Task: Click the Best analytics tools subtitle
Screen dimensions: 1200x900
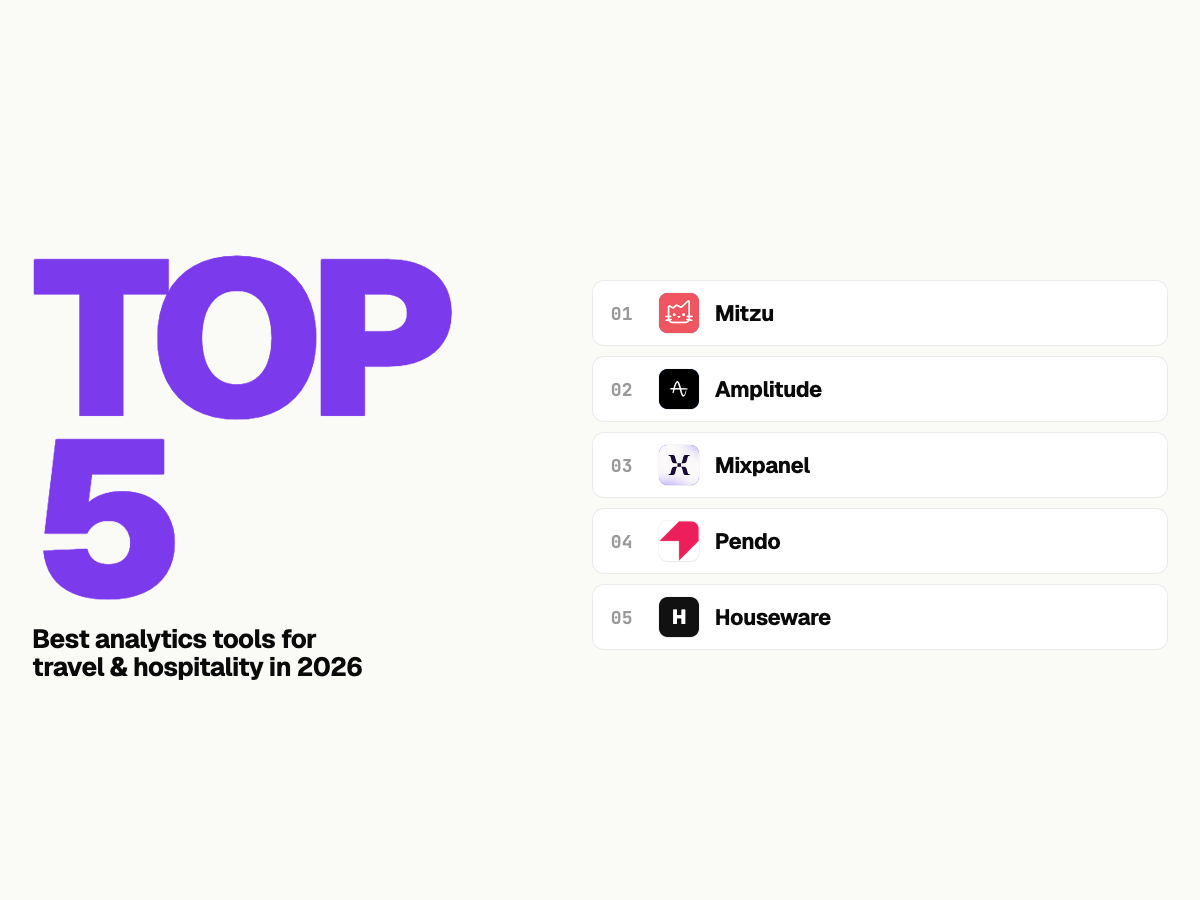Action: (197, 653)
